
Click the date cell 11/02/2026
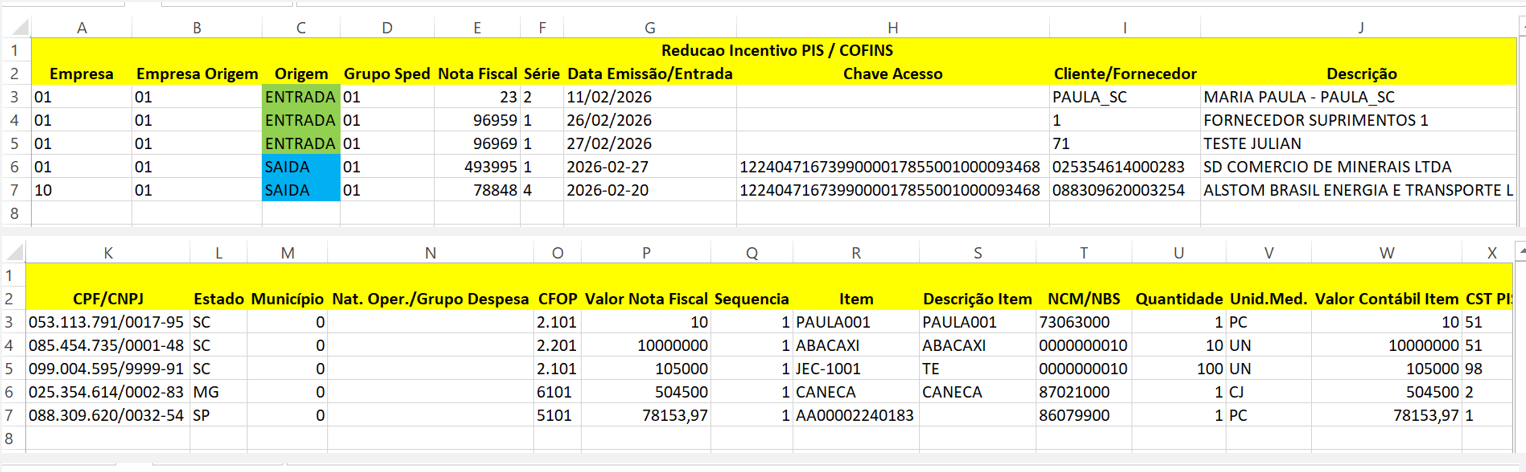click(x=650, y=97)
